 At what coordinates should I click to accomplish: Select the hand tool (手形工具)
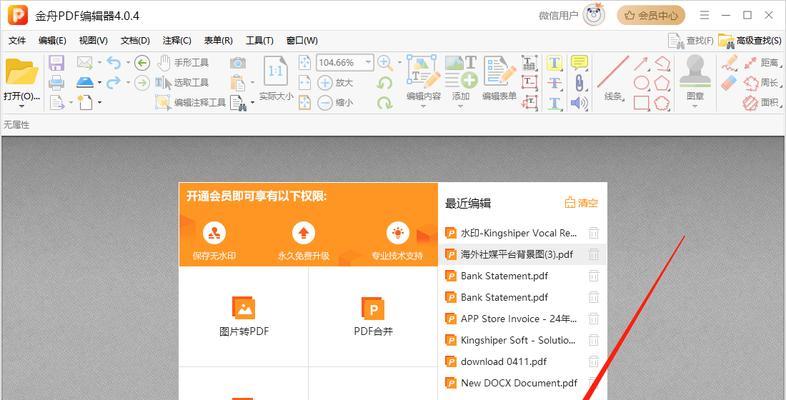click(x=182, y=63)
